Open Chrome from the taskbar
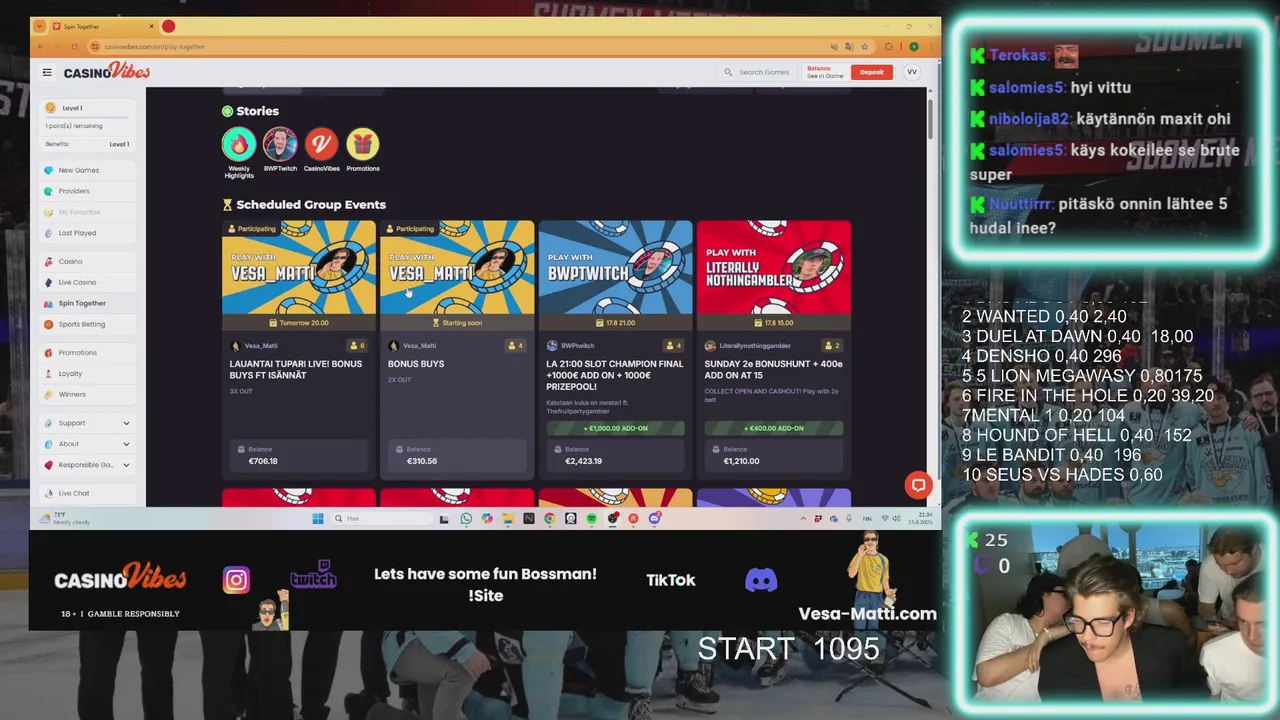This screenshot has height=720, width=1280. 549,518
